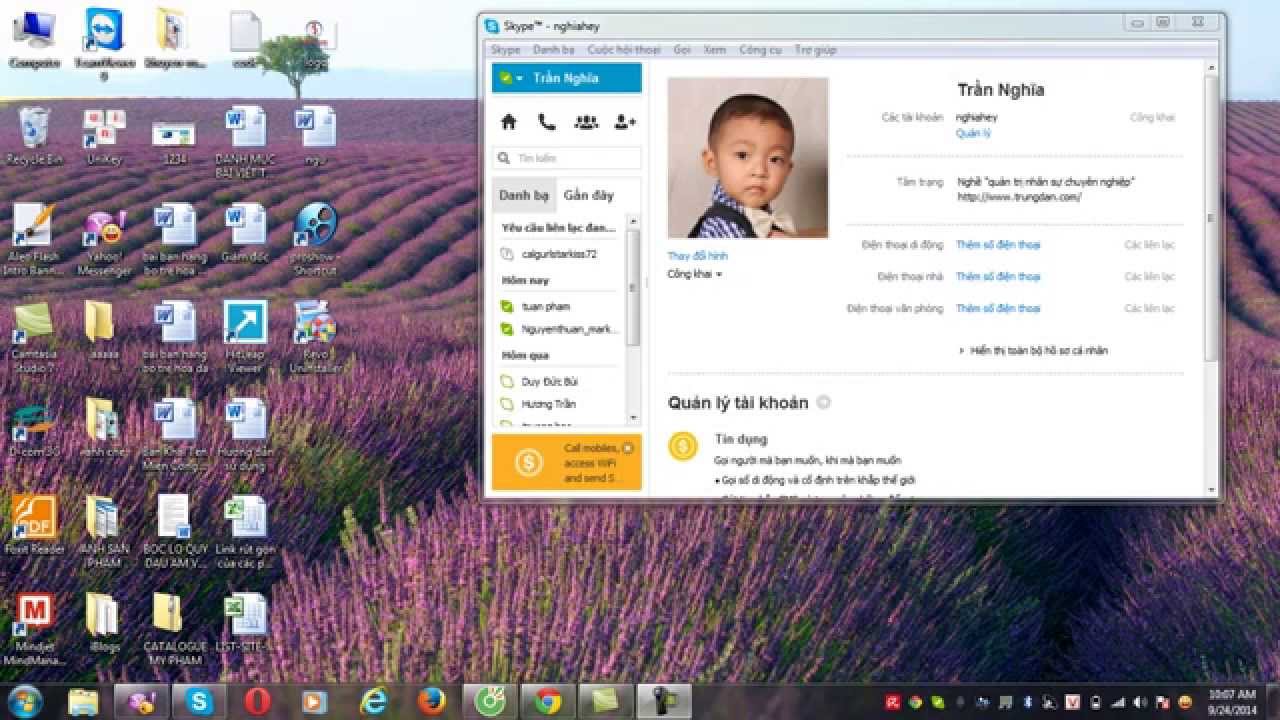This screenshot has height=720, width=1280.
Task: Select contact calgurlstarkiss72
Action: (x=560, y=254)
